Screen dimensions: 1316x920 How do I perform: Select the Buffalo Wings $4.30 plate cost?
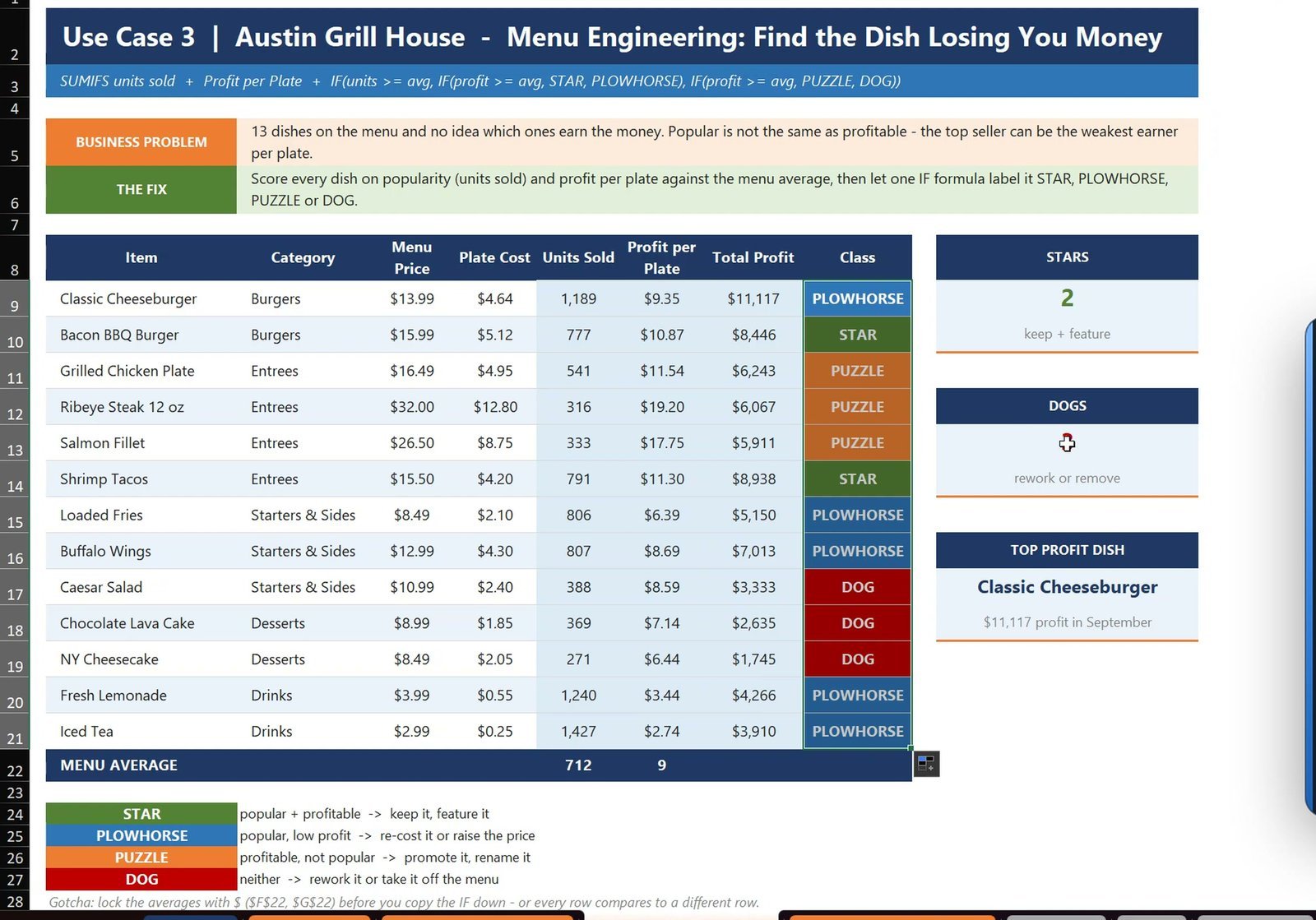pos(494,551)
